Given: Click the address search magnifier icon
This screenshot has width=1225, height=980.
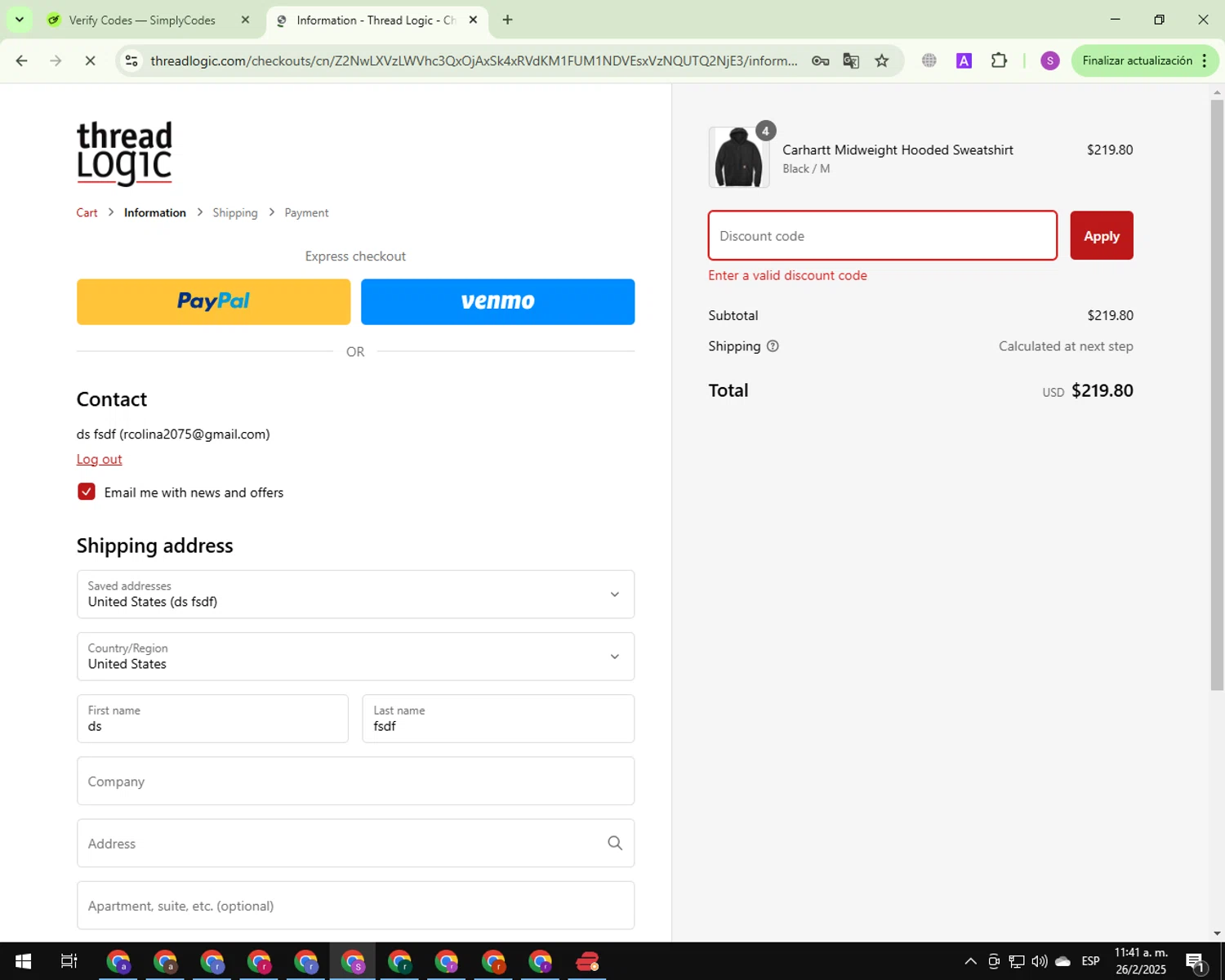Looking at the screenshot, I should point(615,843).
